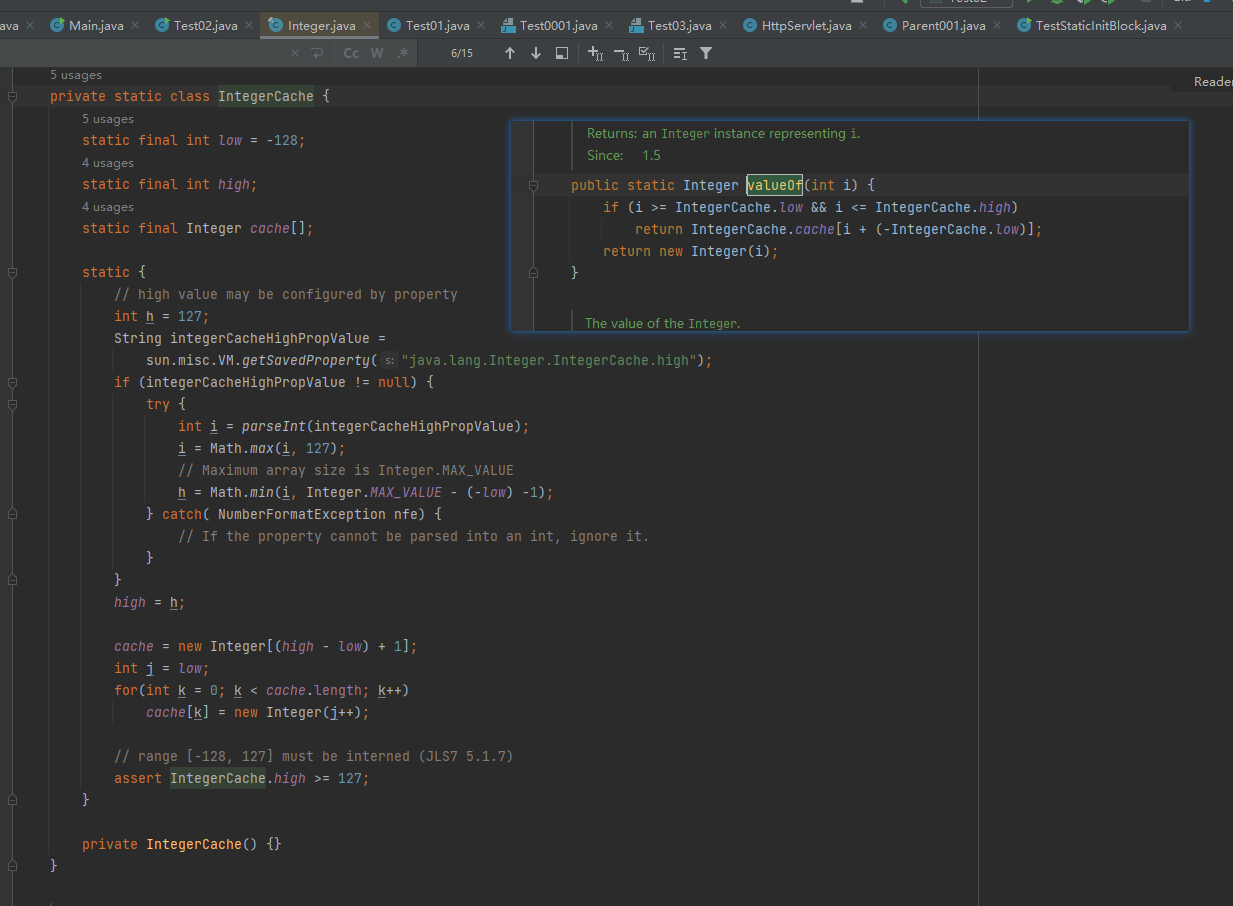This screenshot has width=1233, height=906.
Task: Click the '5 usages' hint above IntegerCache
Action: click(x=76, y=75)
